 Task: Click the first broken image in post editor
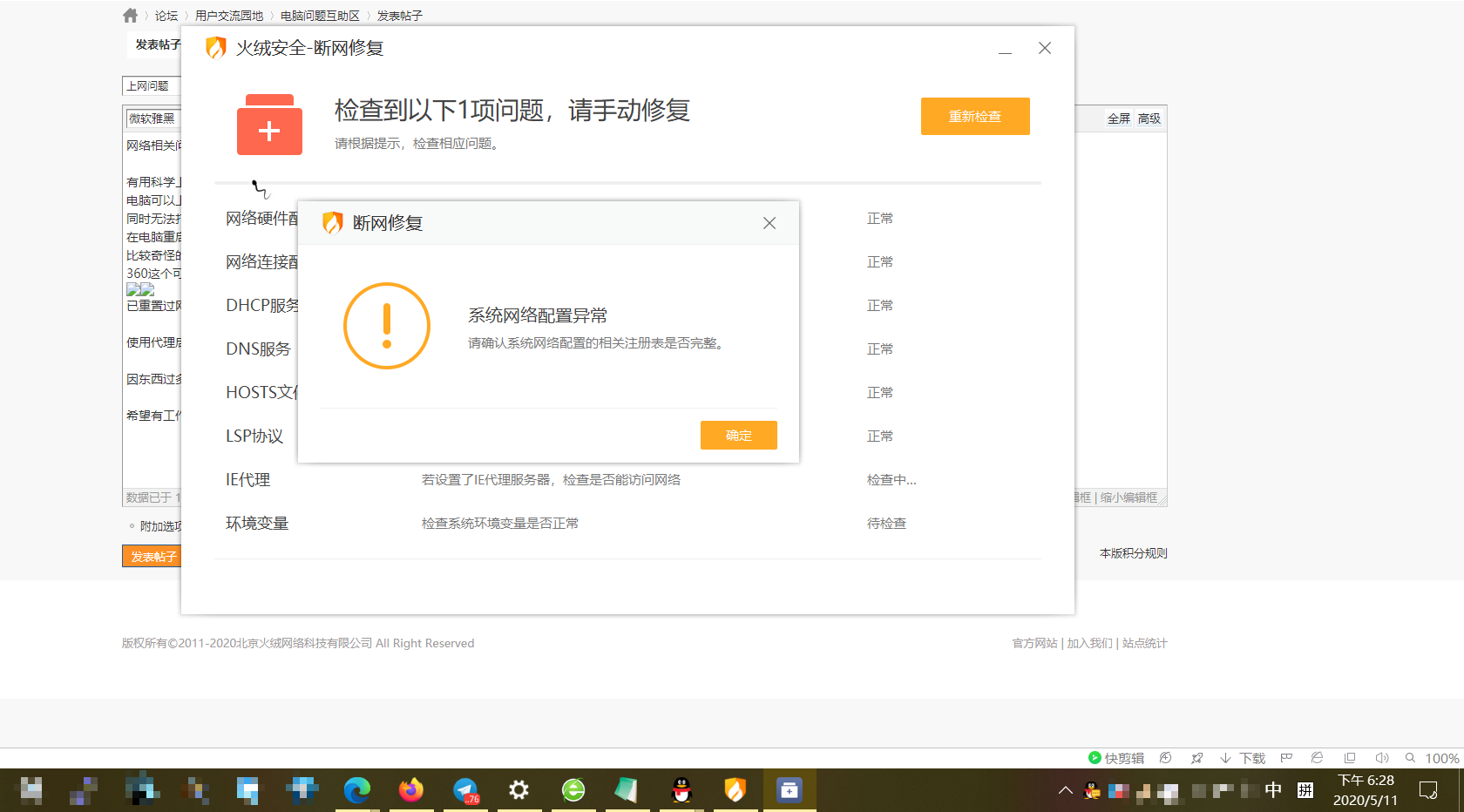coord(133,289)
